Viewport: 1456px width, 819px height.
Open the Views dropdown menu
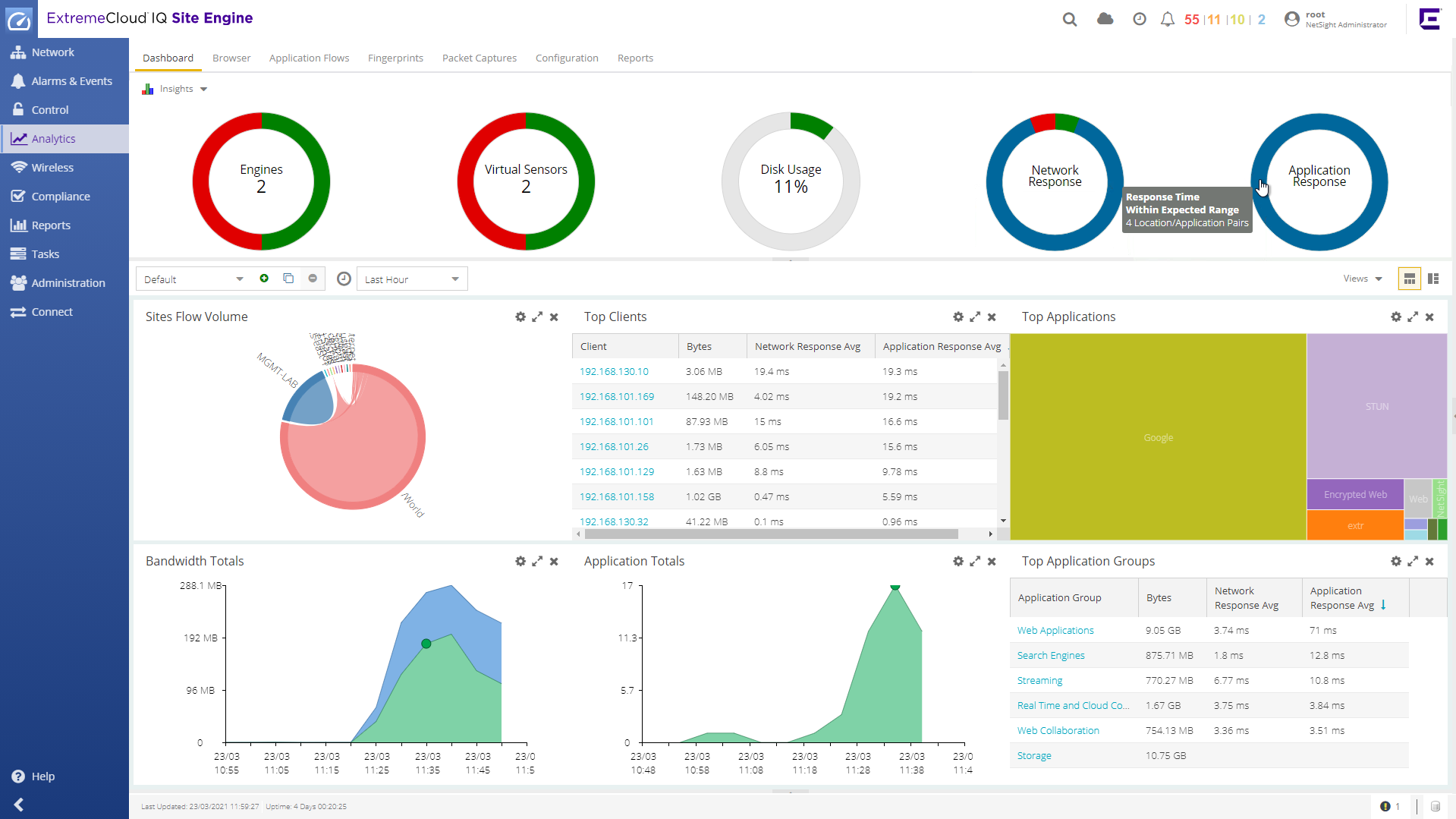point(1363,279)
